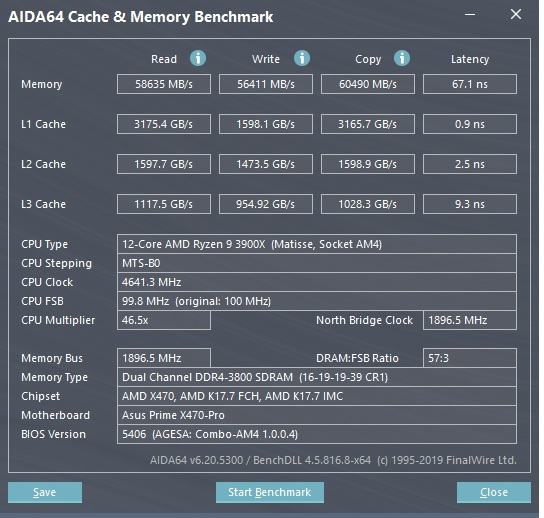Screen dimensions: 544x518
Task: Select L1 Cache read 3175.4 GB/s
Action: (x=164, y=124)
